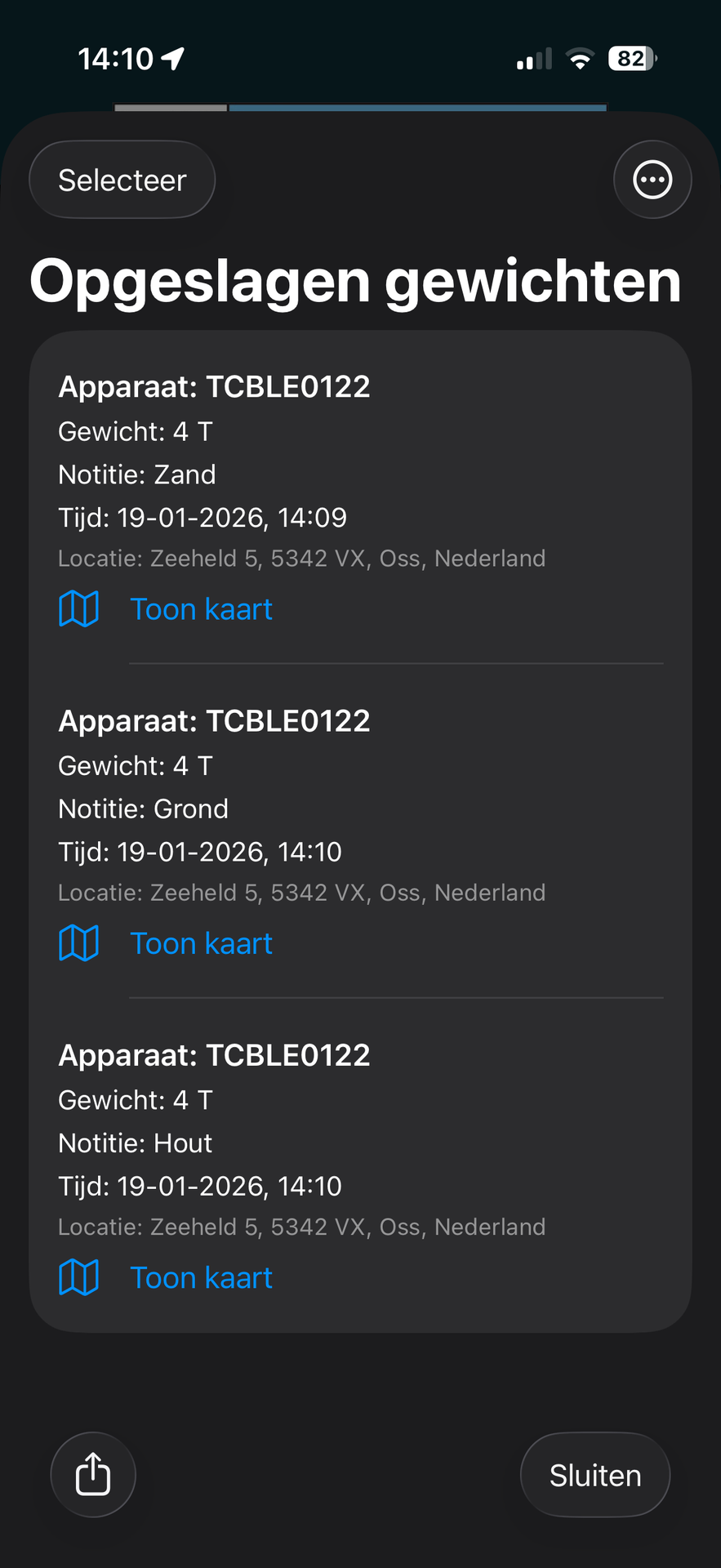Tap the 'Opgeslagen gewichten' heading
This screenshot has height=1568, width=721.
[x=355, y=281]
